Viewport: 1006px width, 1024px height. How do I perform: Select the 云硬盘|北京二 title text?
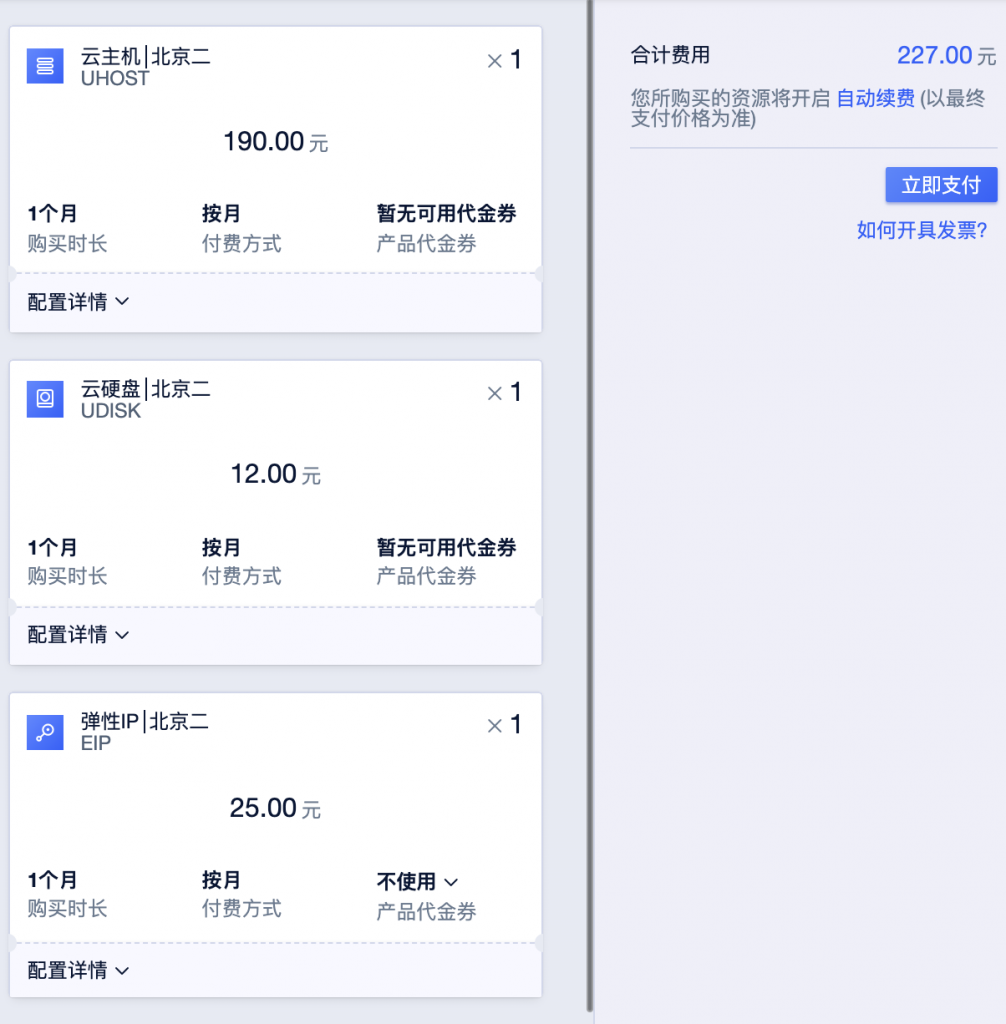(x=146, y=390)
